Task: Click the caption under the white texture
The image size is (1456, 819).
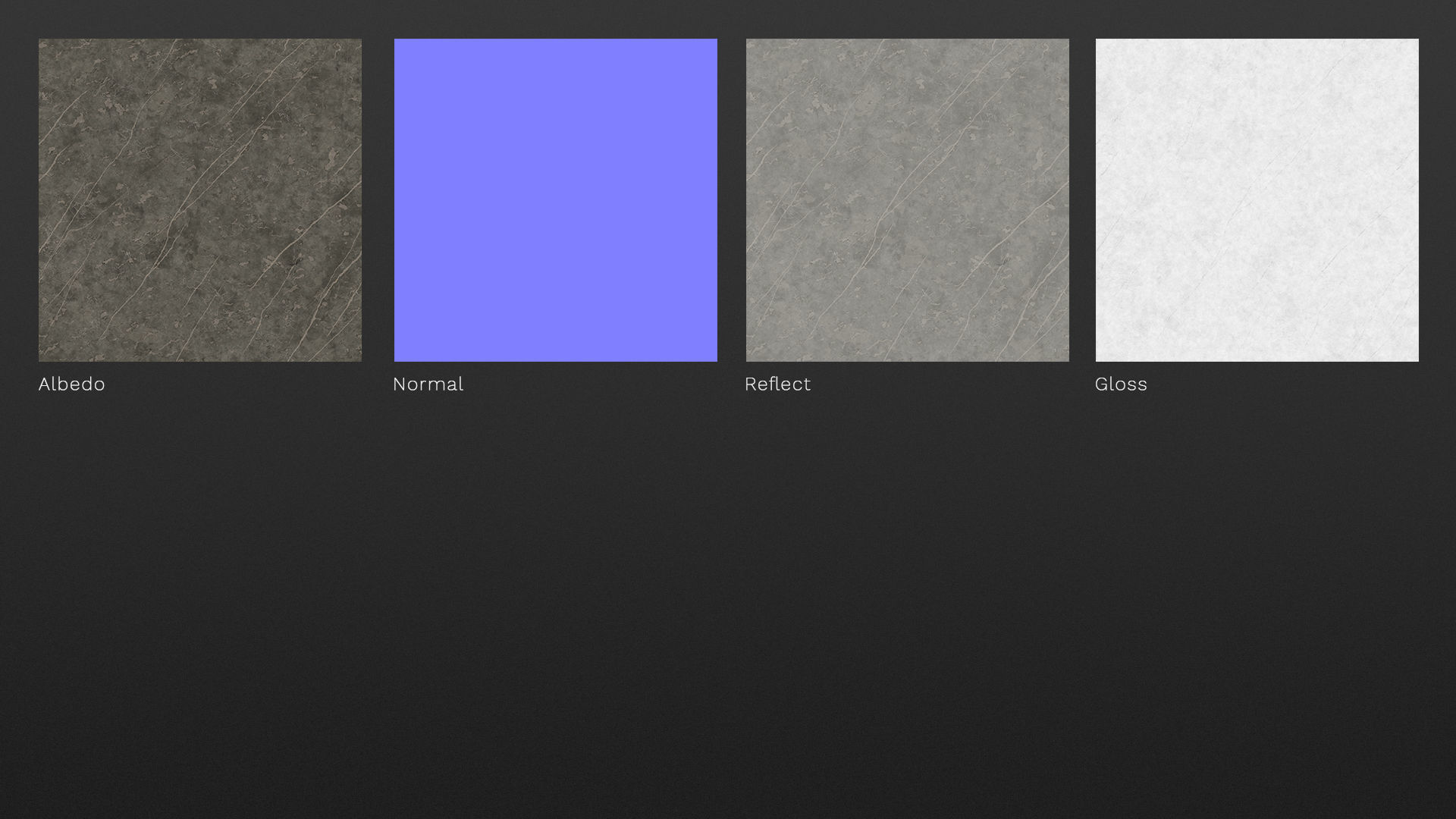Action: (x=1121, y=384)
